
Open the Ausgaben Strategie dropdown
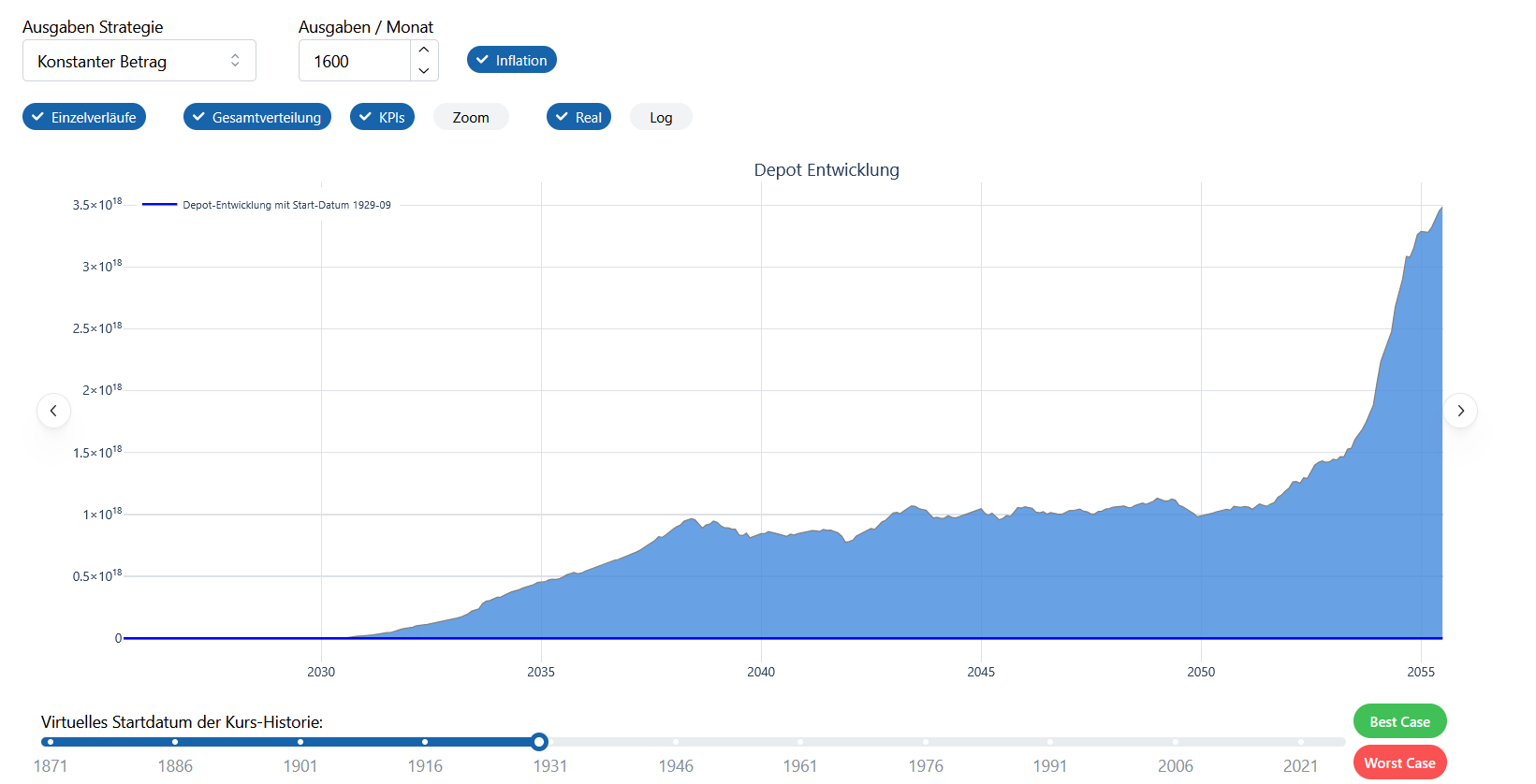tap(139, 61)
